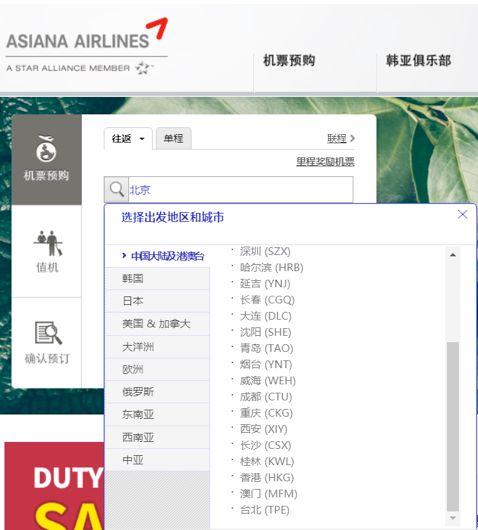This screenshot has height=530, width=478.
Task: Close the departure city selection popup
Action: (462, 214)
